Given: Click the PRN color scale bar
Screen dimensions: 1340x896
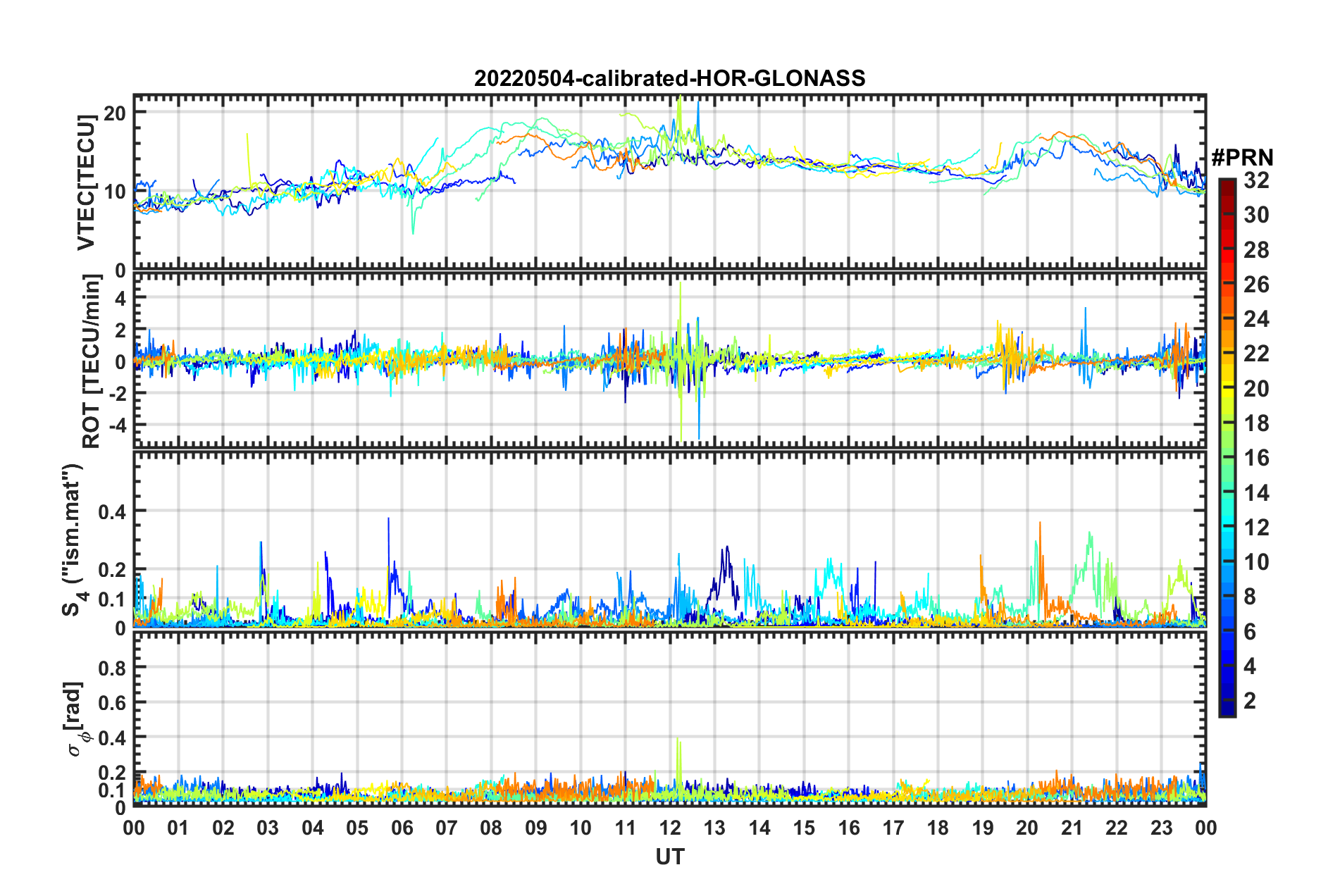Looking at the screenshot, I should 1227,448.
